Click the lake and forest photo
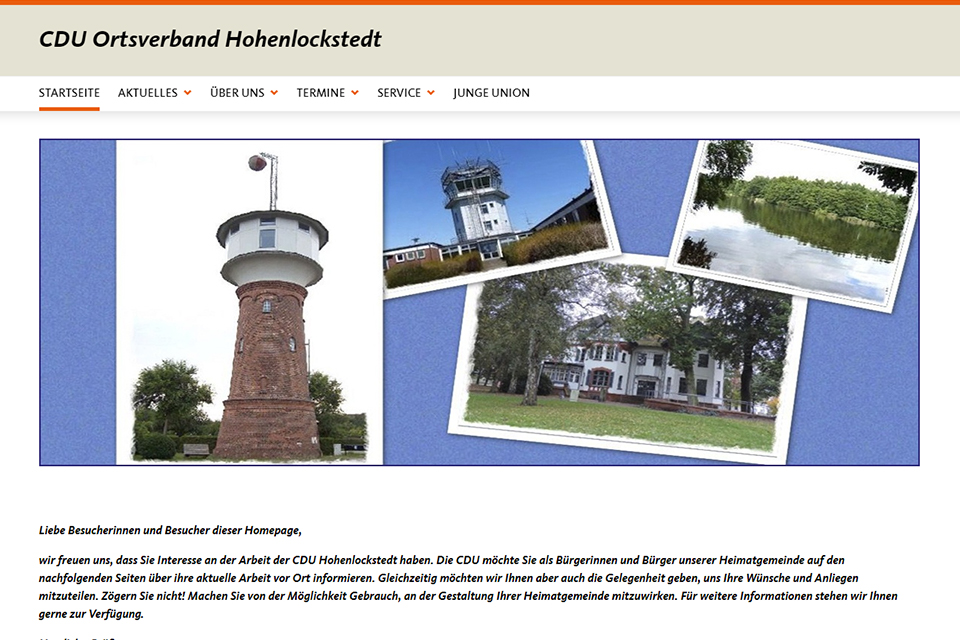 coord(795,220)
